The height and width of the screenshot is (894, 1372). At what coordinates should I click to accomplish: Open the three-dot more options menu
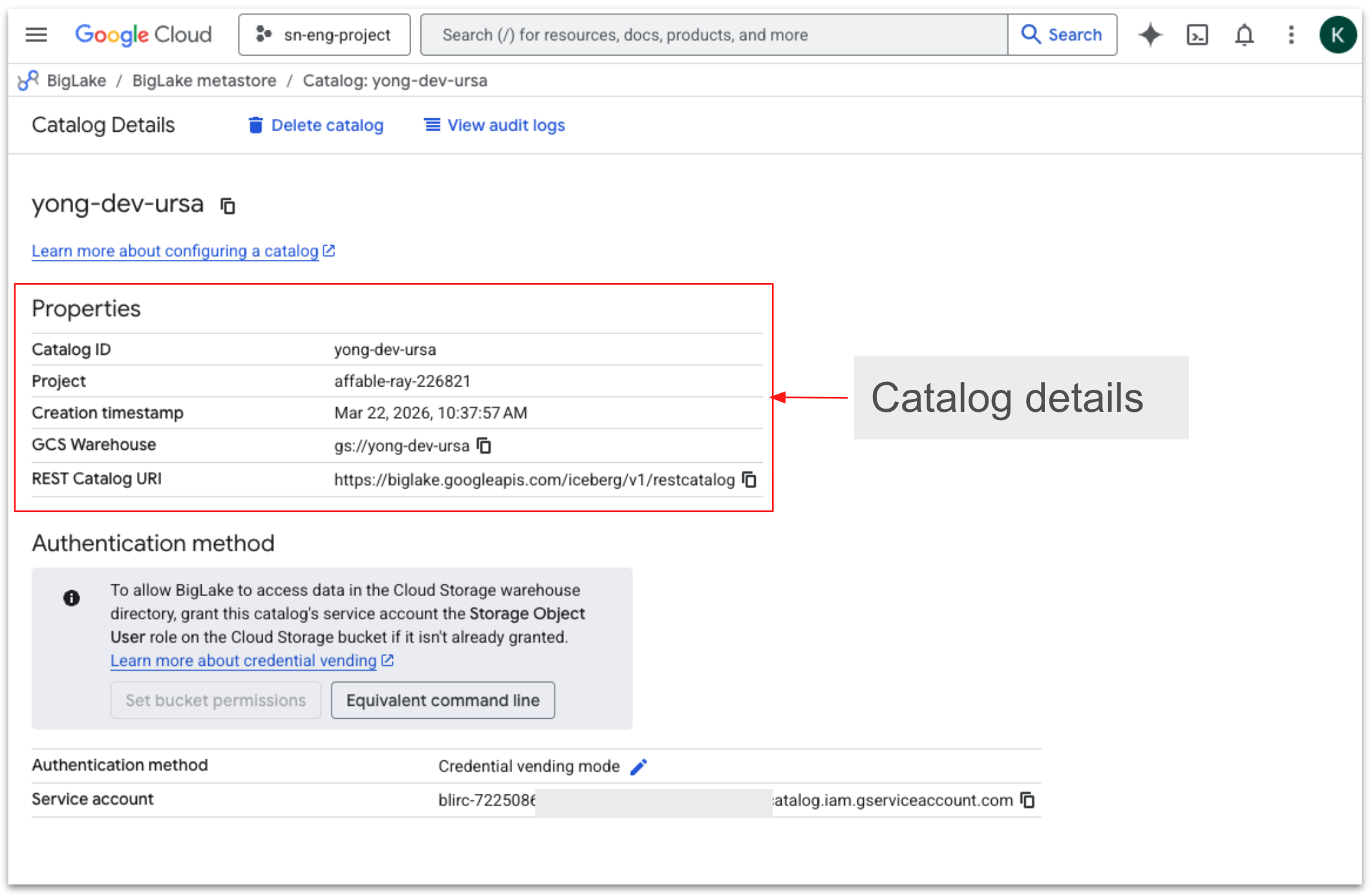pos(1291,34)
